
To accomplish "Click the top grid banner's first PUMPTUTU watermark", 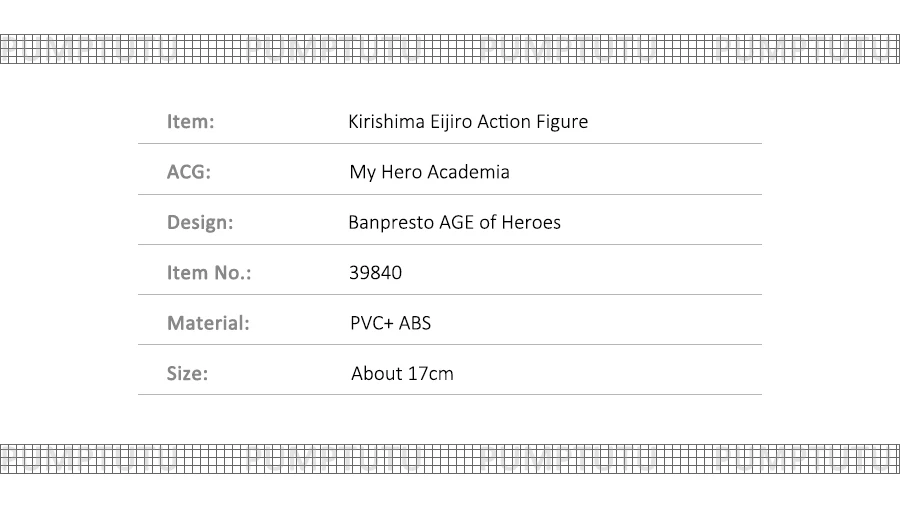I will pos(87,49).
